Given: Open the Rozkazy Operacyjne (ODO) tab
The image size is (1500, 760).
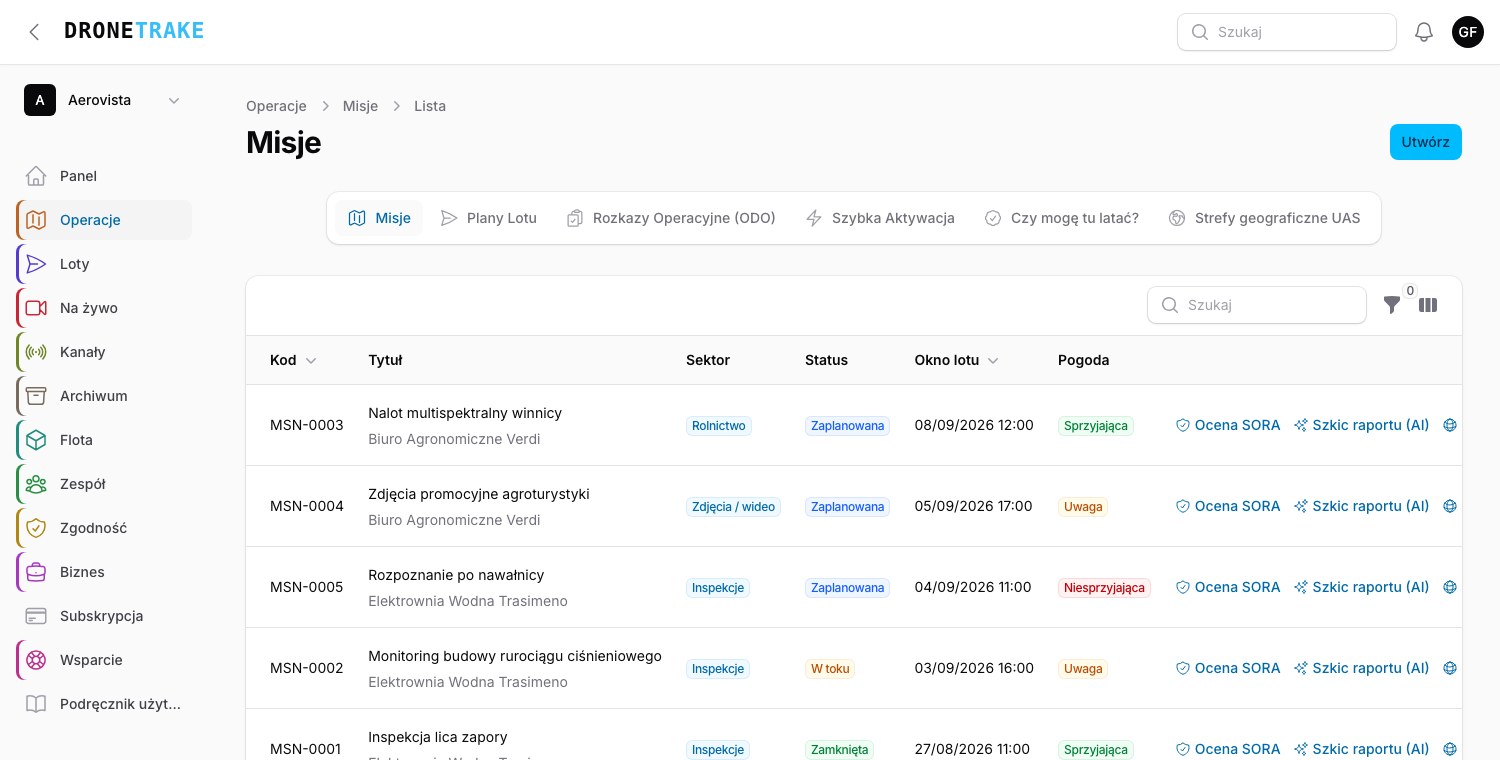Looking at the screenshot, I should point(671,218).
